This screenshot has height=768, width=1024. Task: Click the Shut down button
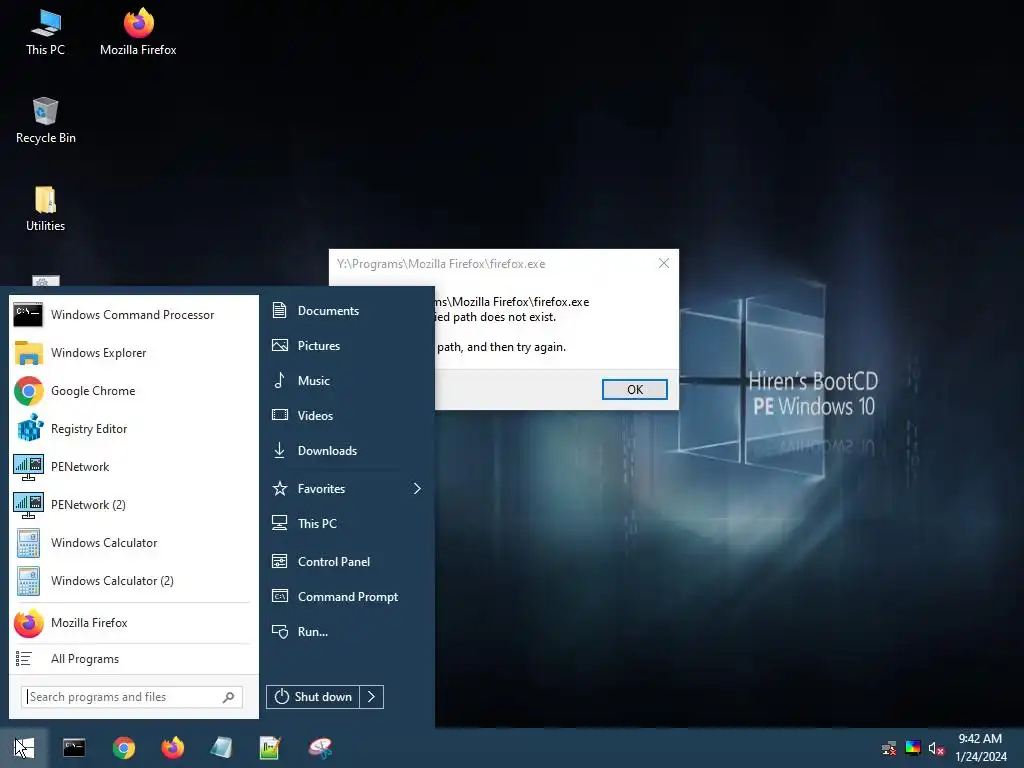pyautogui.click(x=313, y=697)
